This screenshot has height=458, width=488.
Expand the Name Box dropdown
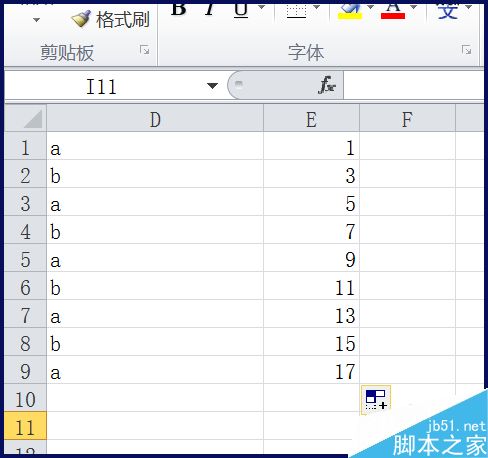(x=212, y=86)
